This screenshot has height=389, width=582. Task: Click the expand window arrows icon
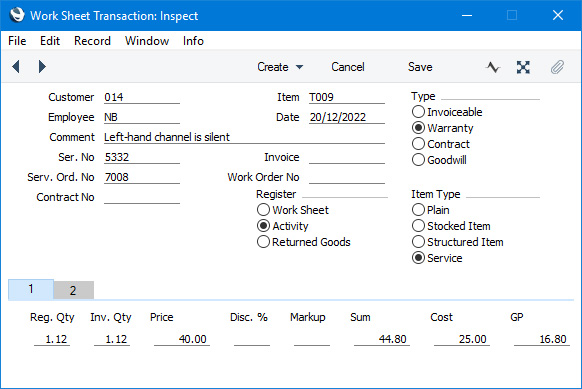[523, 67]
